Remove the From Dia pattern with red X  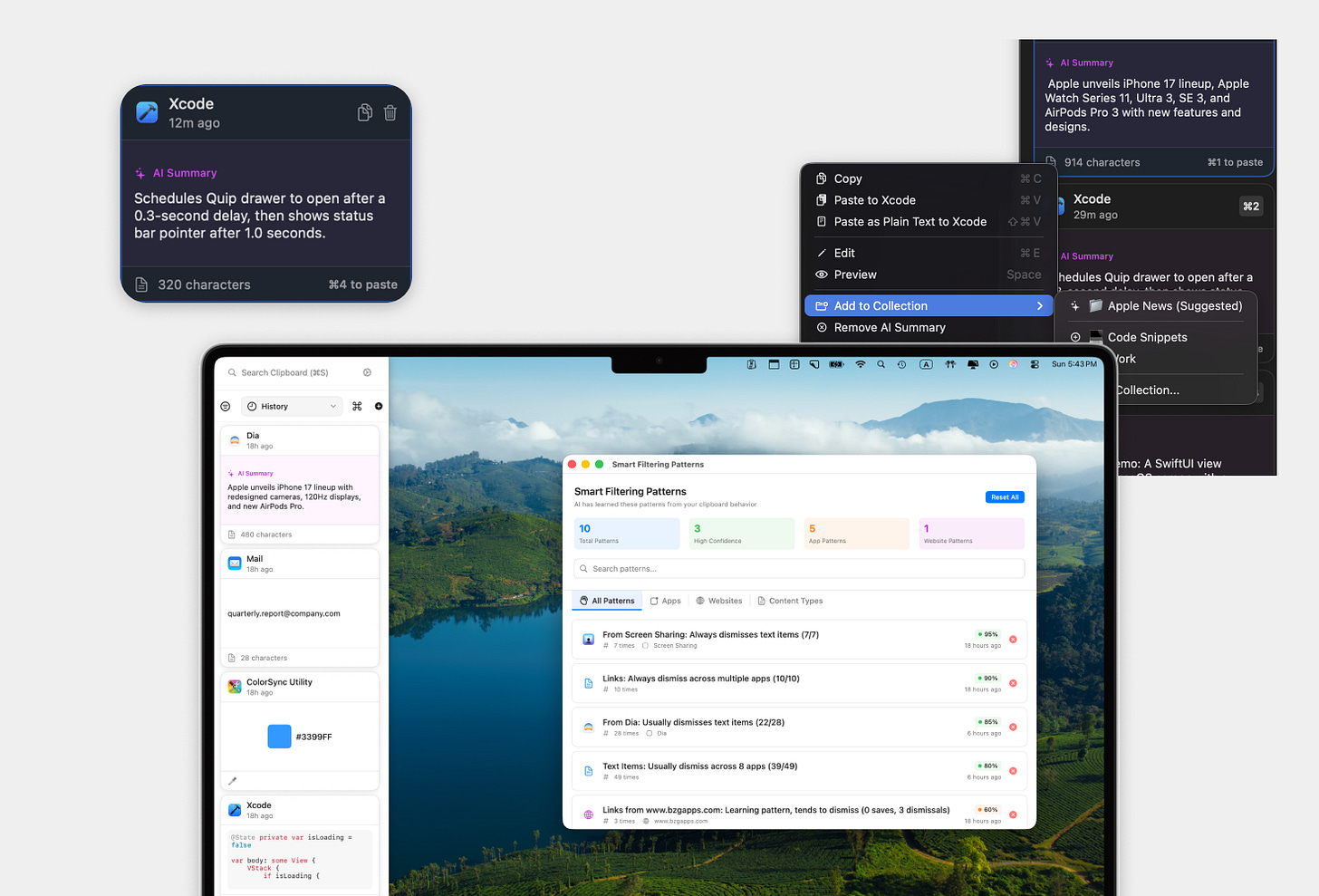[x=1013, y=727]
